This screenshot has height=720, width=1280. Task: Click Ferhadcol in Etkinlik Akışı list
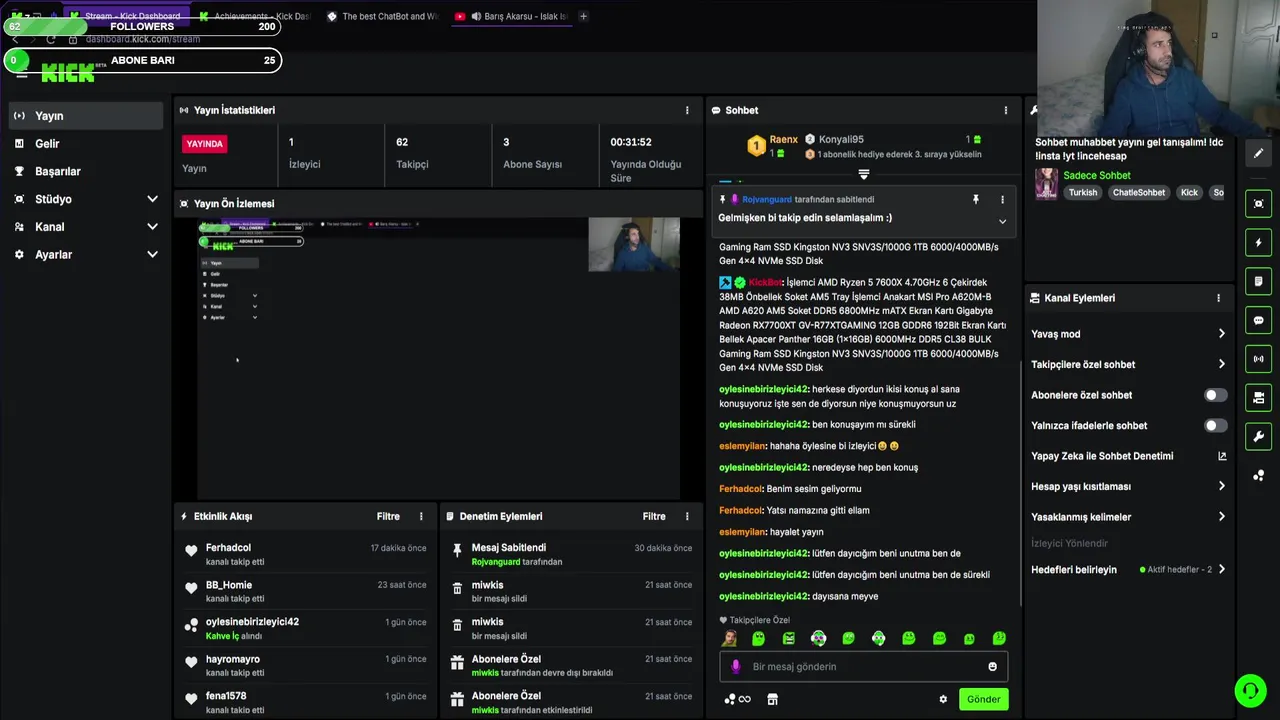click(228, 548)
